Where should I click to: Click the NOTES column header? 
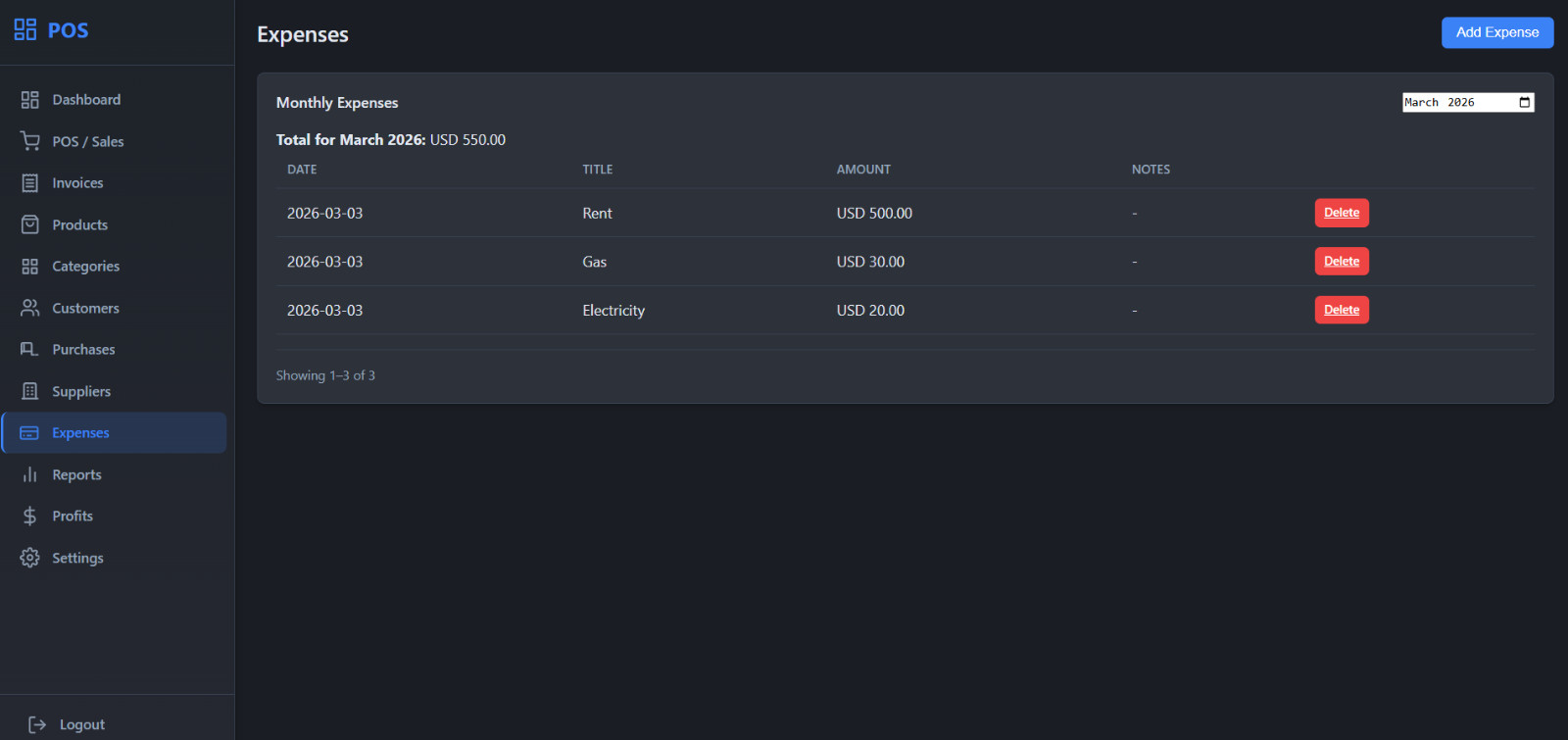click(x=1151, y=170)
